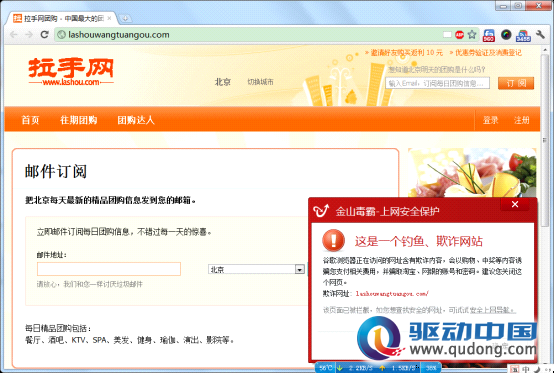Click the green download speed arrow indicator
554x373 pixels.
tap(340, 368)
